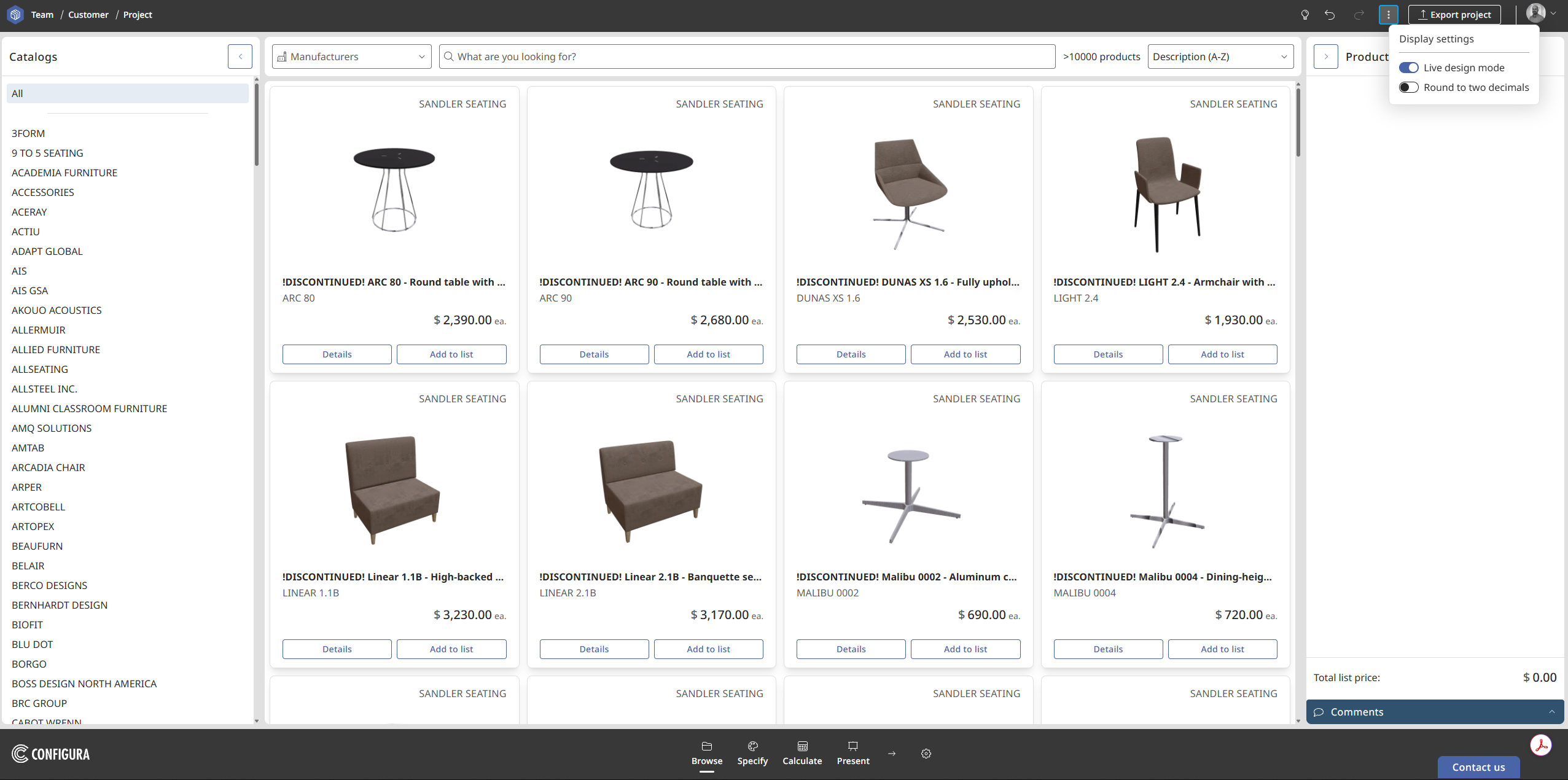Select the All catalogs item
Viewport: 1568px width, 780px height.
point(128,93)
